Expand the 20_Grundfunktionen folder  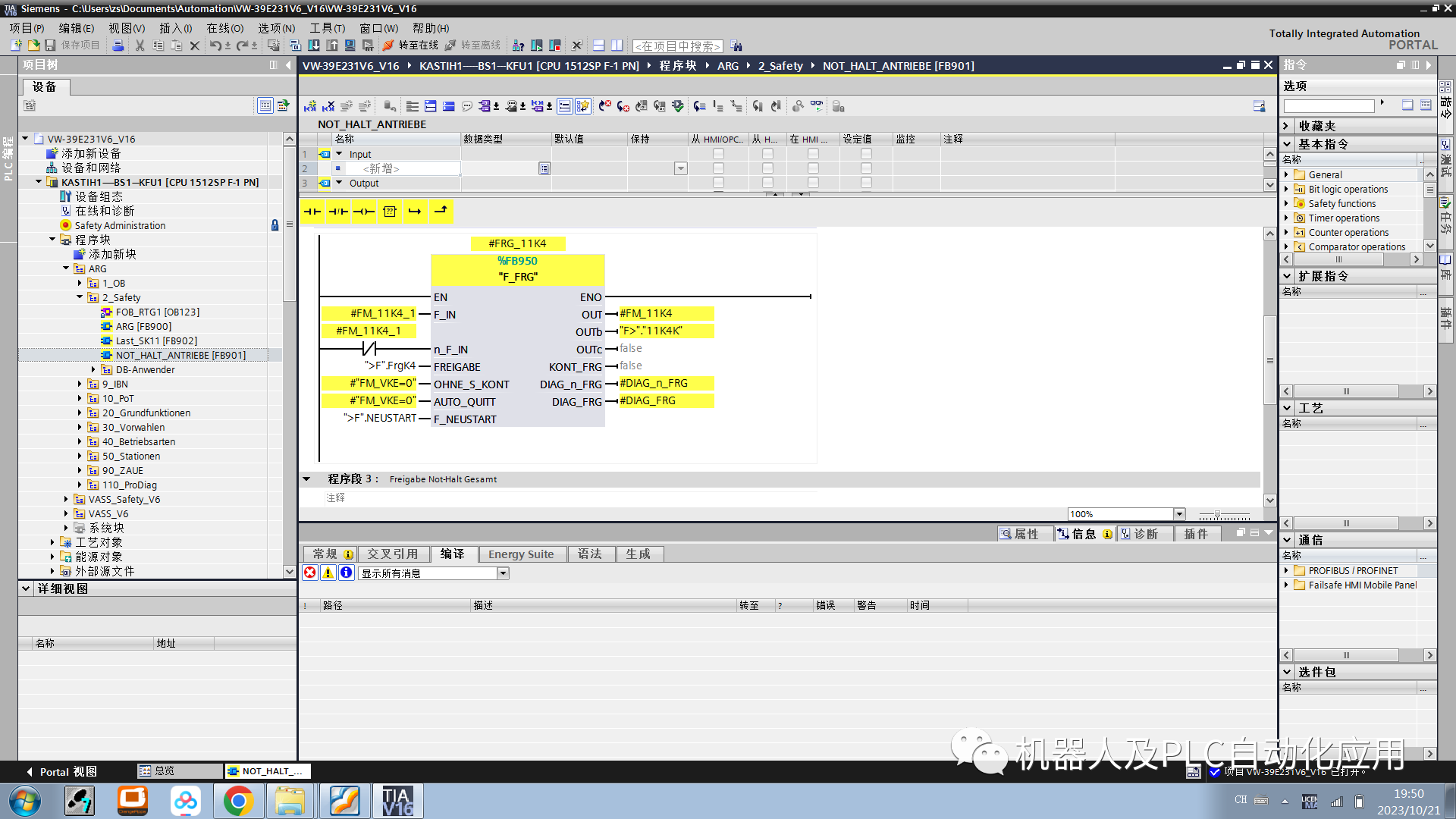[80, 413]
